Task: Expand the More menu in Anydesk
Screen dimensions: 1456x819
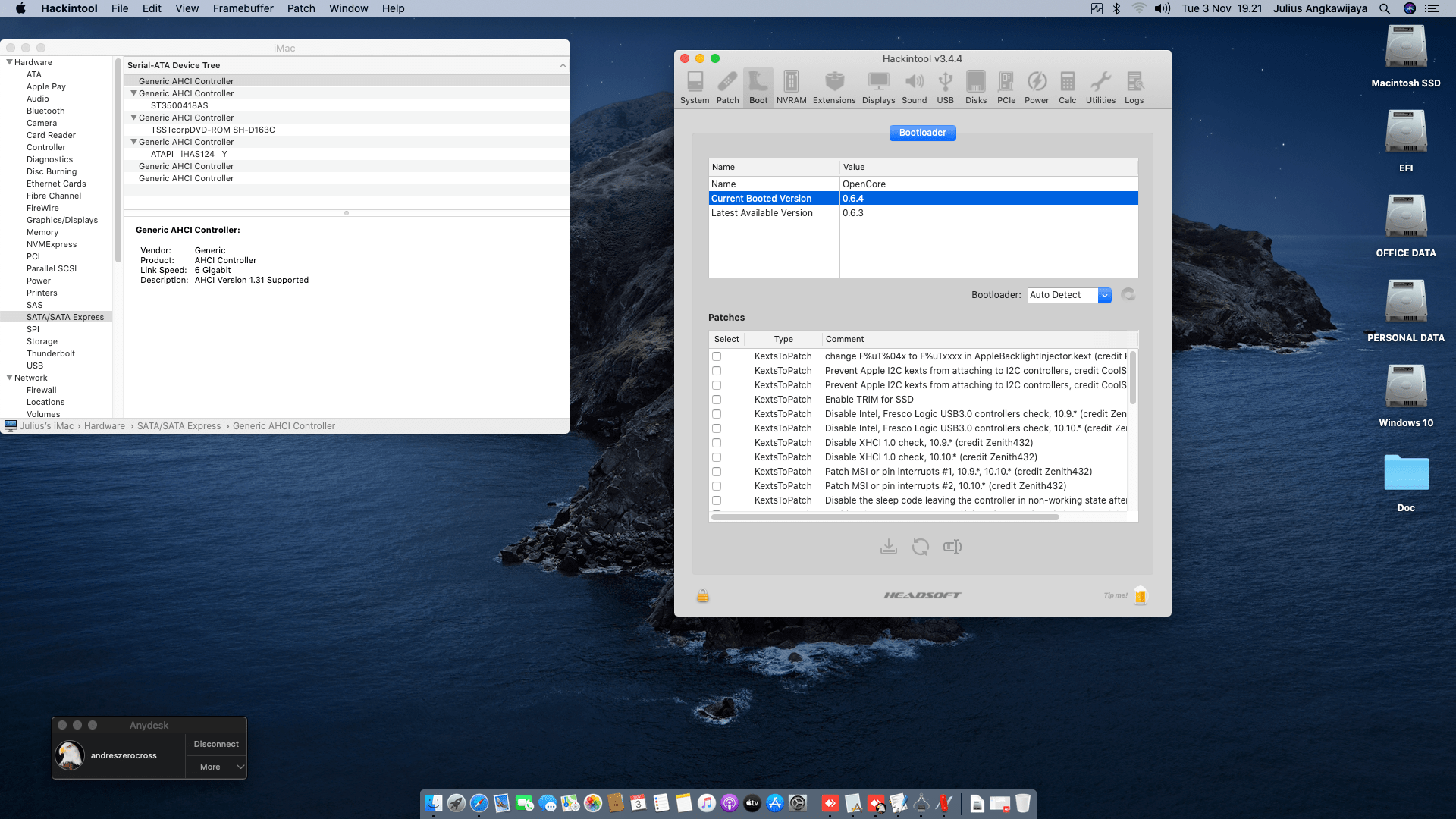Action: point(216,767)
